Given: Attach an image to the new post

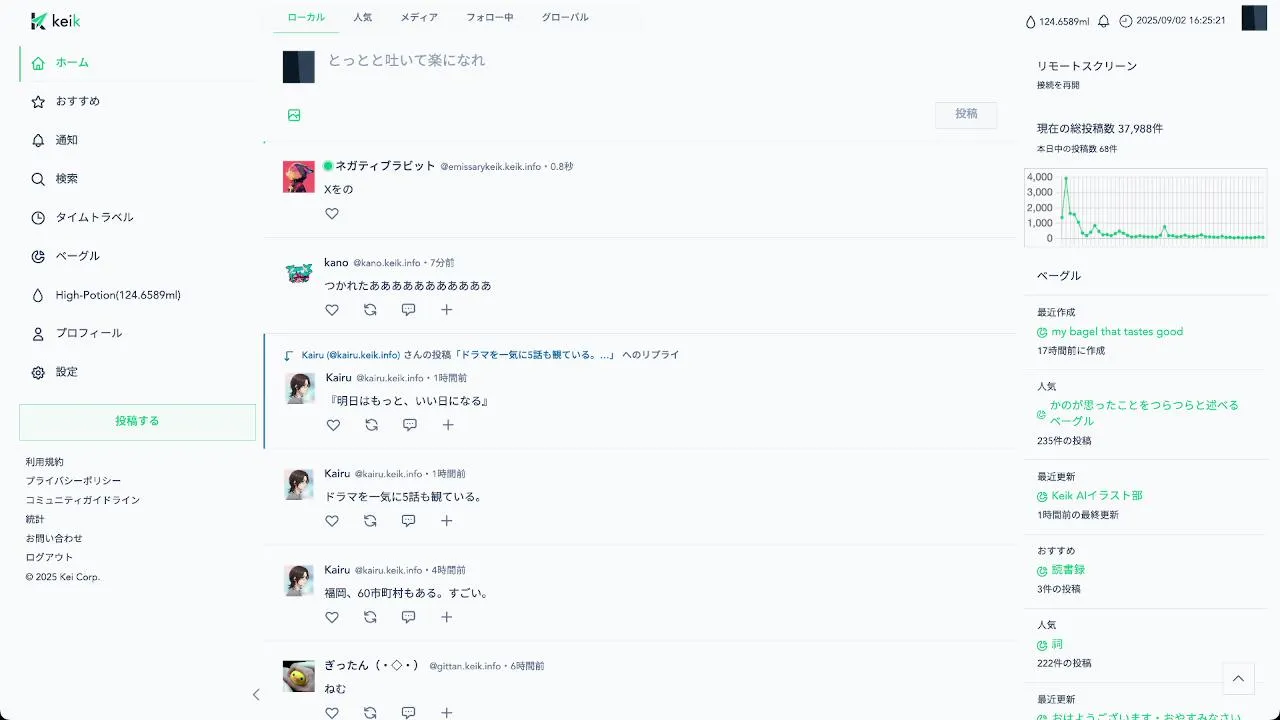Looking at the screenshot, I should tap(294, 115).
